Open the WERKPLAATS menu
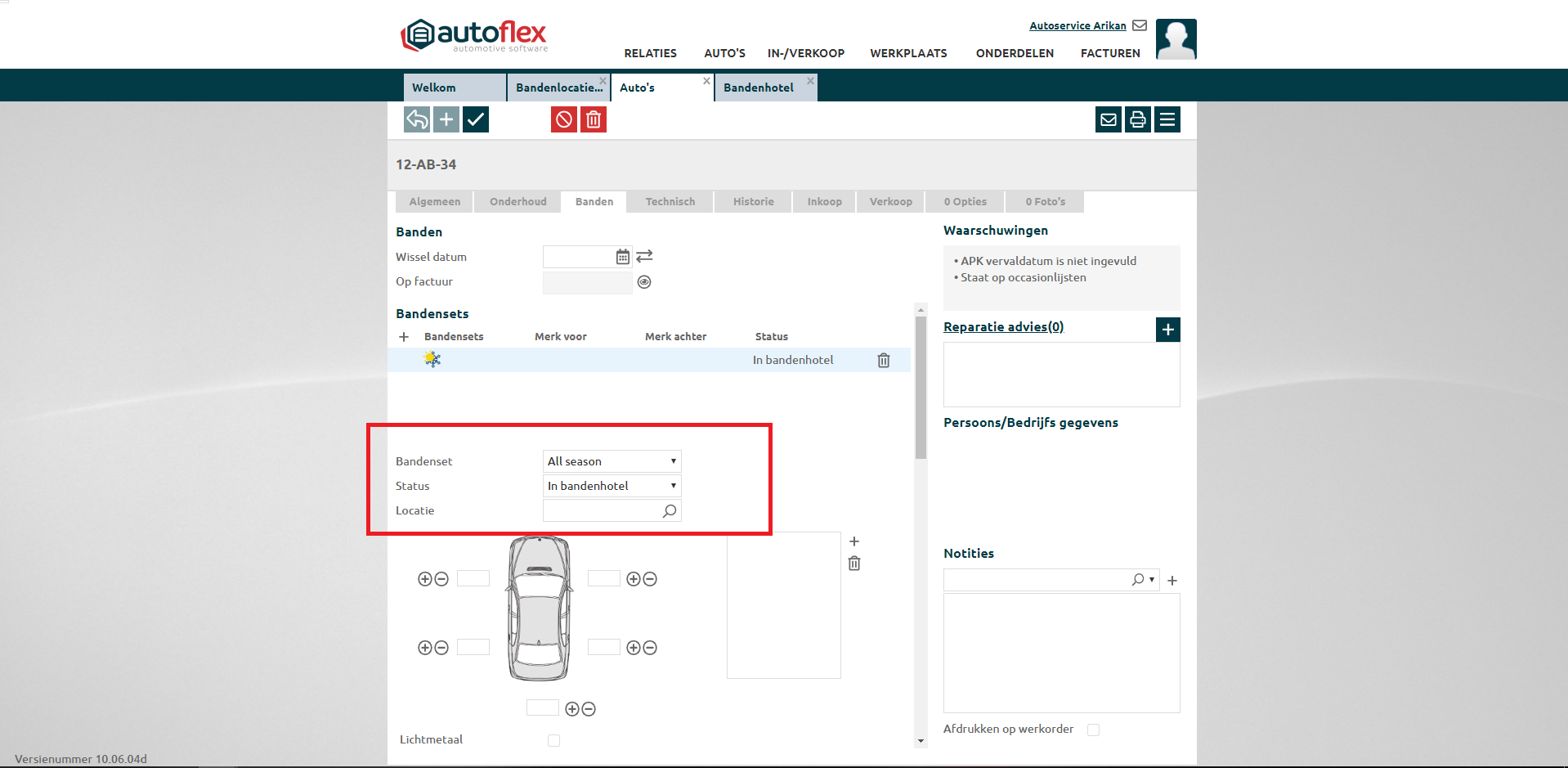The width and height of the screenshot is (1568, 768). 908,53
